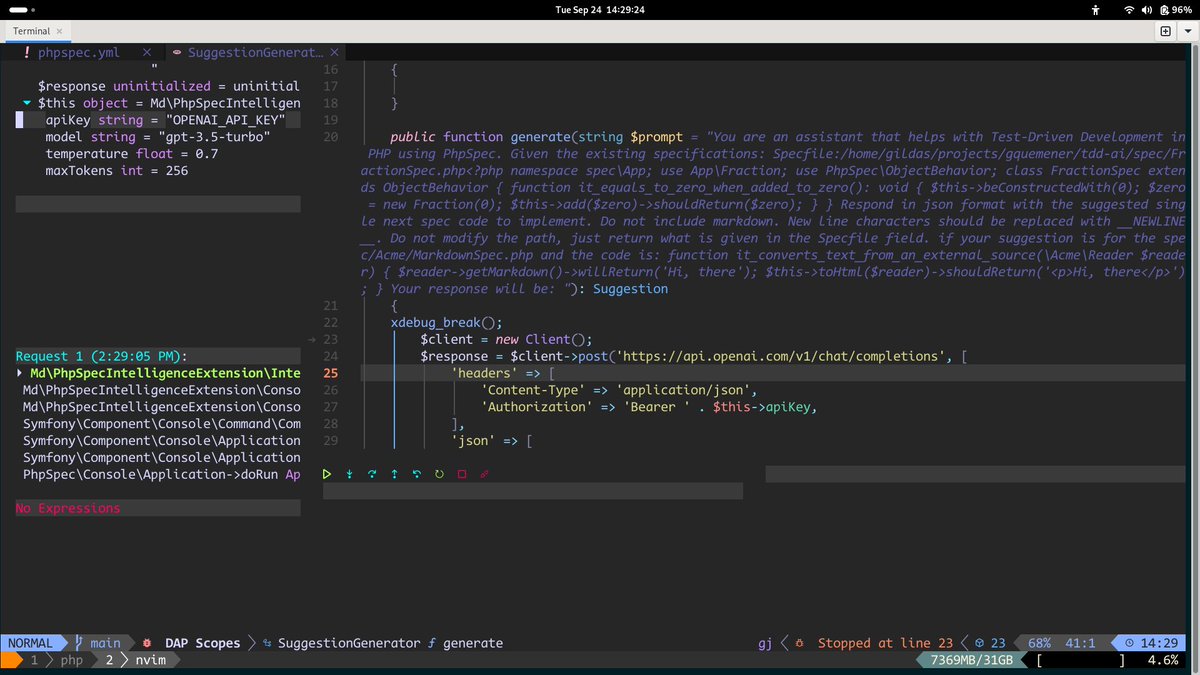Viewport: 1200px width, 675px height.
Task: Click the step into debug icon
Action: pyautogui.click(x=349, y=474)
